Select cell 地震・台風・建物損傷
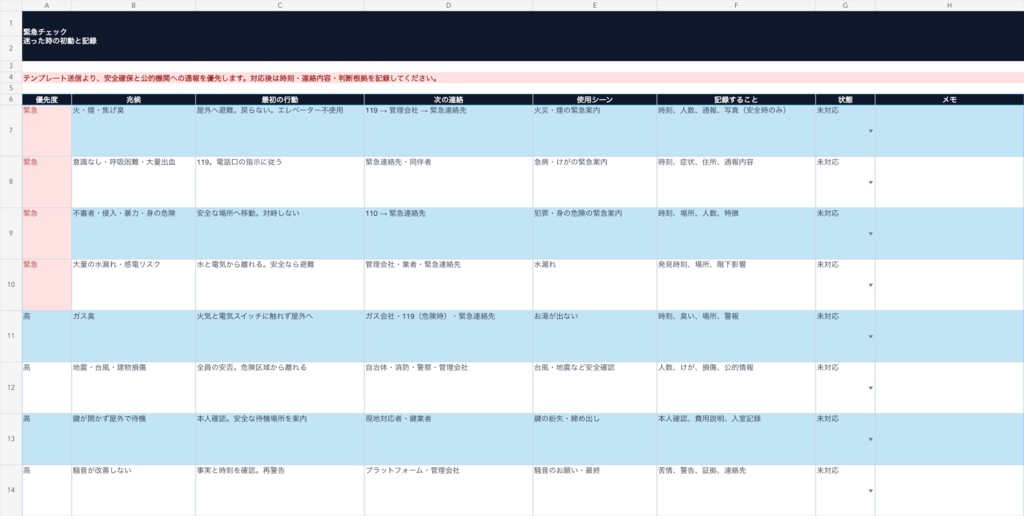The width and height of the screenshot is (1024, 516). [133, 388]
